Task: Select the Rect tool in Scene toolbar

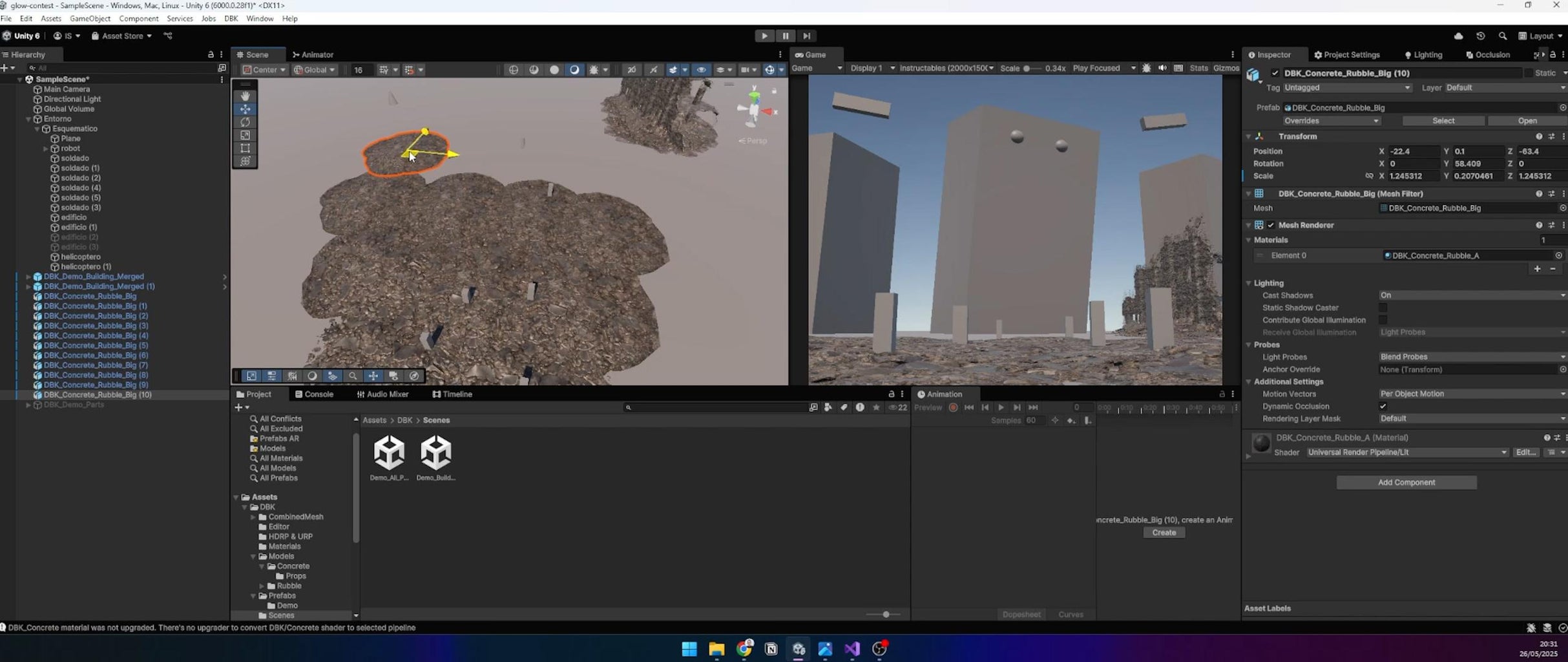Action: (x=245, y=148)
